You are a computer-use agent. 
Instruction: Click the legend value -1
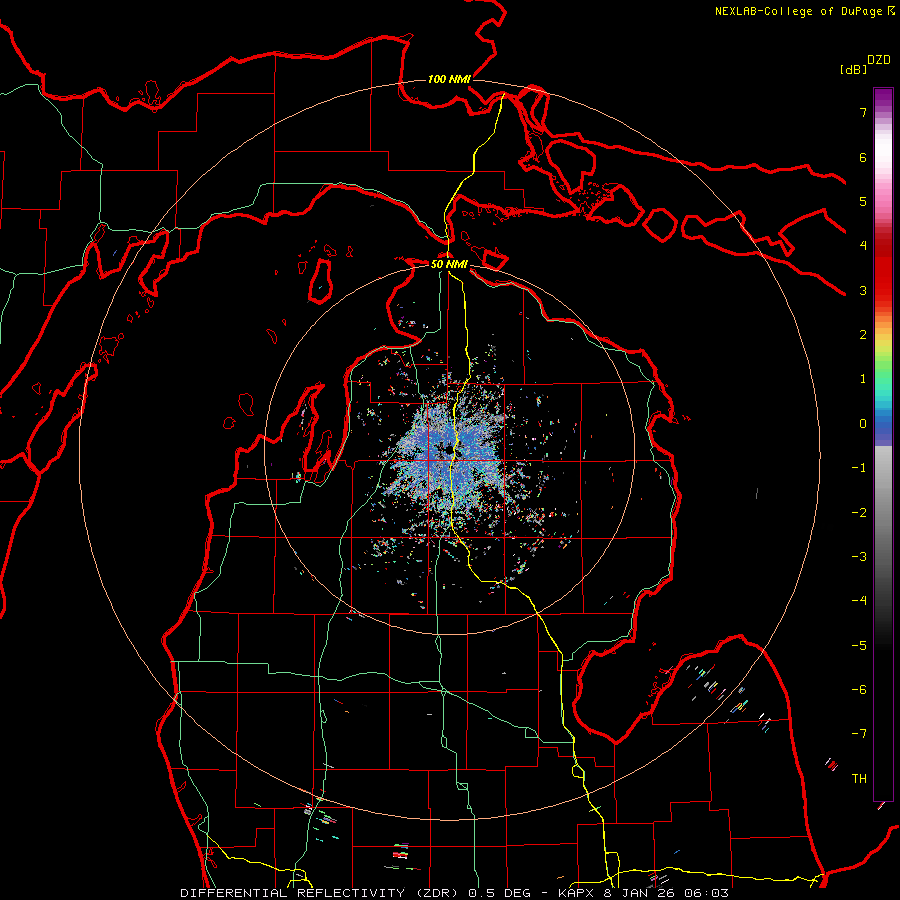(859, 468)
